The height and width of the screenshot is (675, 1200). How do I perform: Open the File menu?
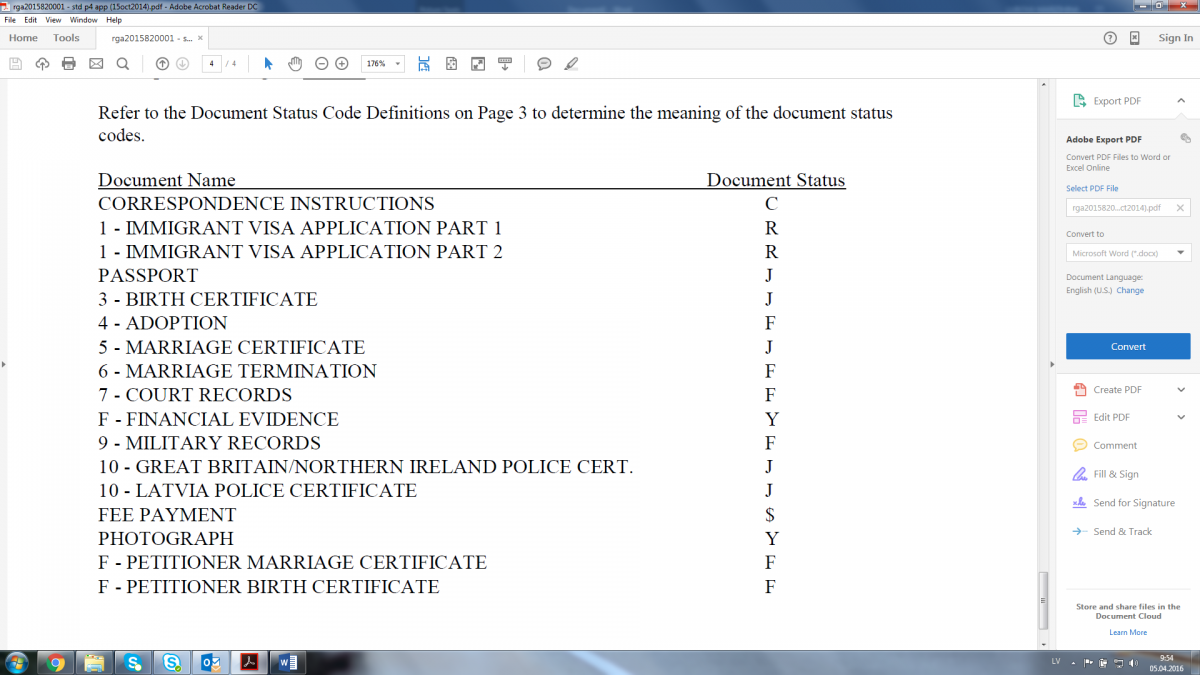click(10, 20)
